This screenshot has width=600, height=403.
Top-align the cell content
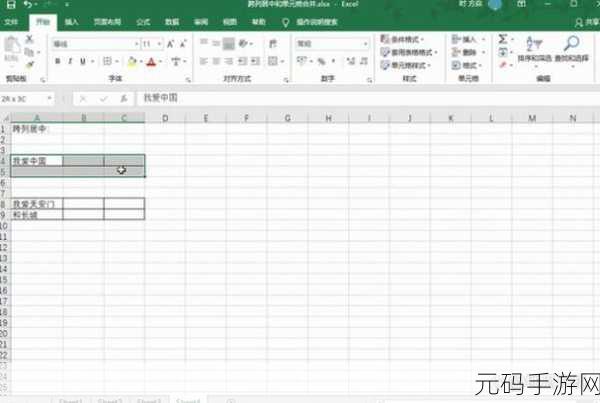(x=204, y=43)
